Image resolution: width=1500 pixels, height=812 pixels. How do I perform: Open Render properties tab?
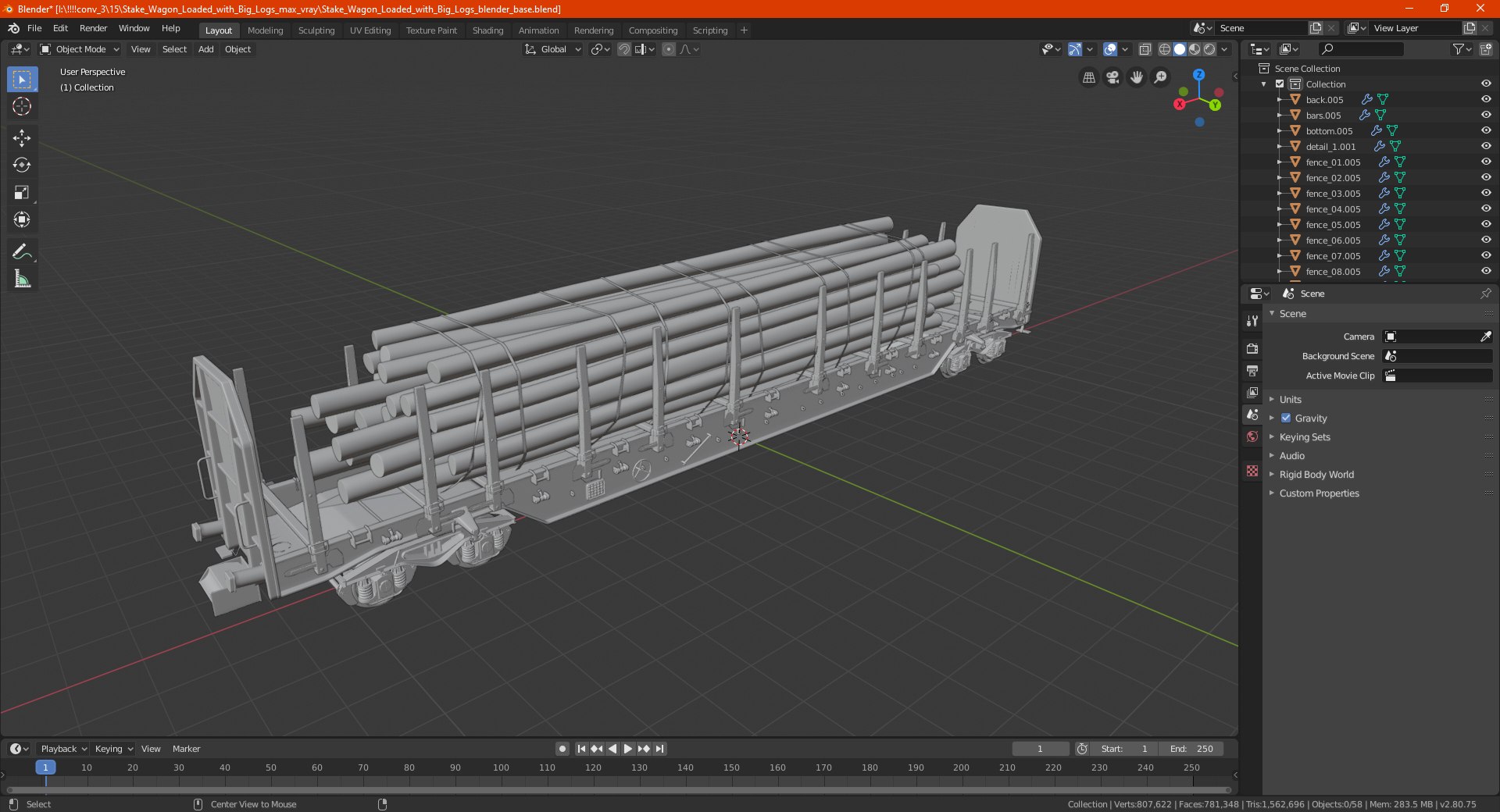[x=1252, y=348]
